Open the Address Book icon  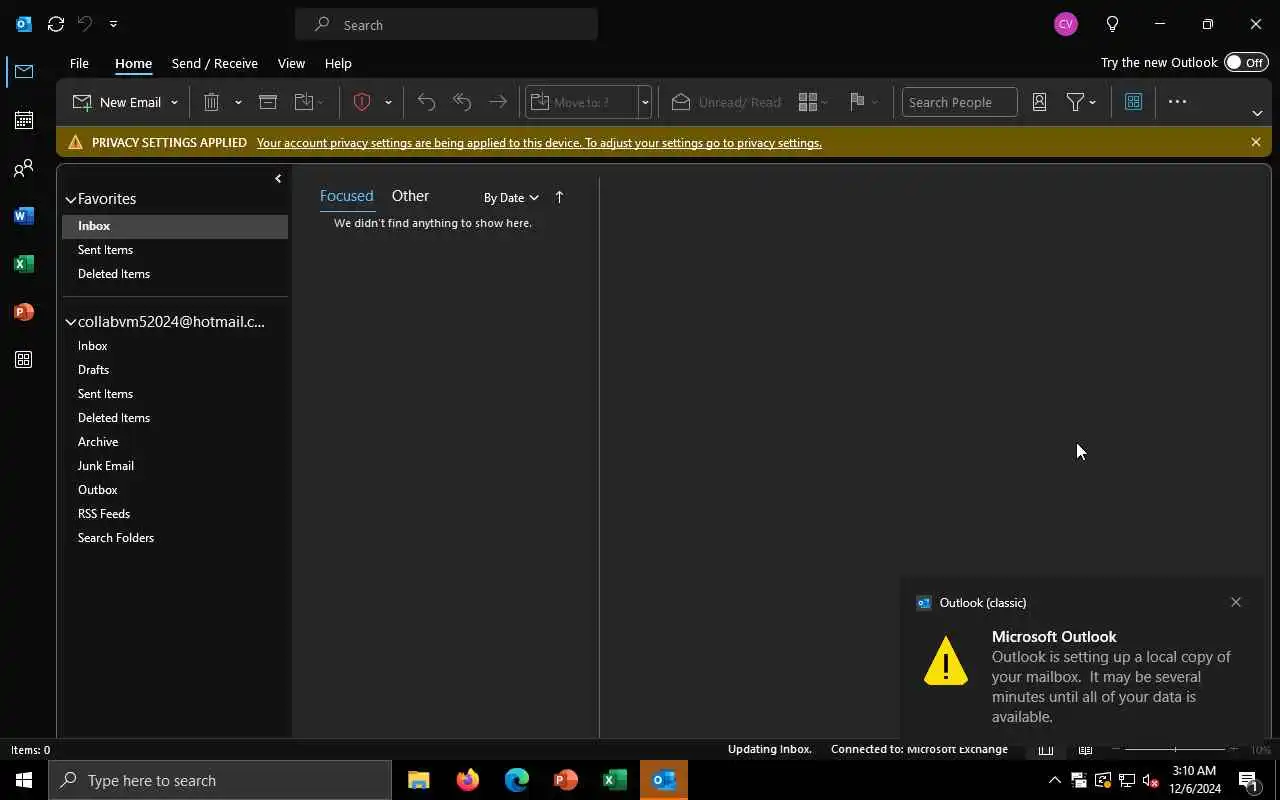(1039, 102)
